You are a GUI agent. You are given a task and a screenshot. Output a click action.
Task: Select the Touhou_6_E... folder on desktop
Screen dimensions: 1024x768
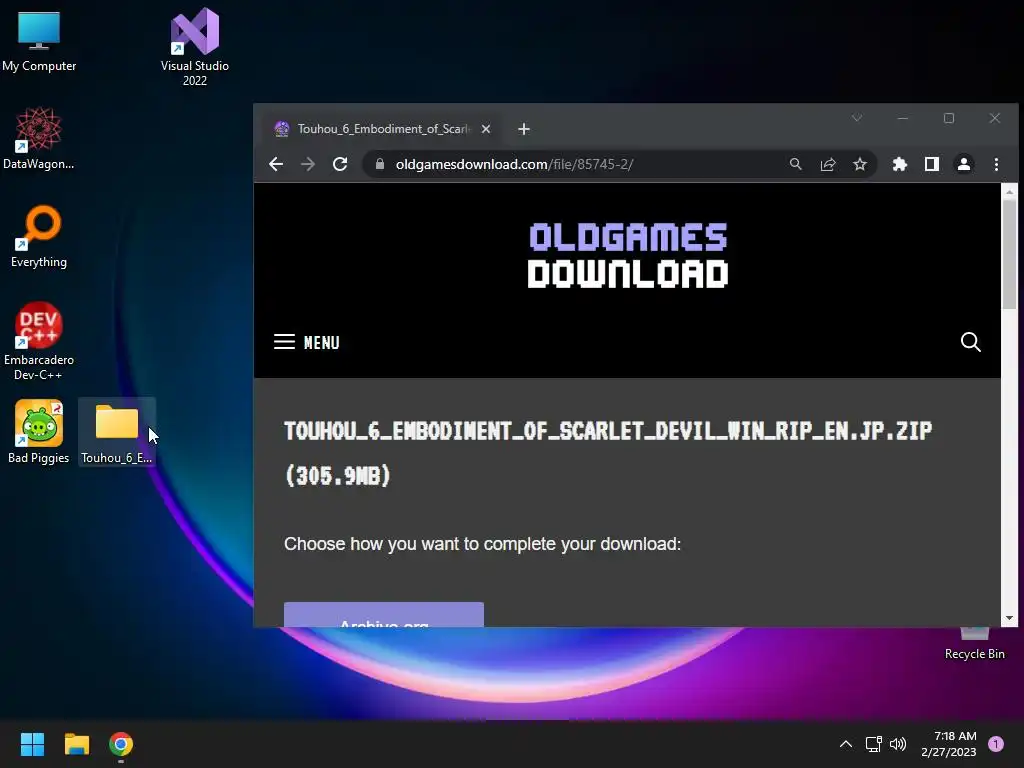pos(117,432)
